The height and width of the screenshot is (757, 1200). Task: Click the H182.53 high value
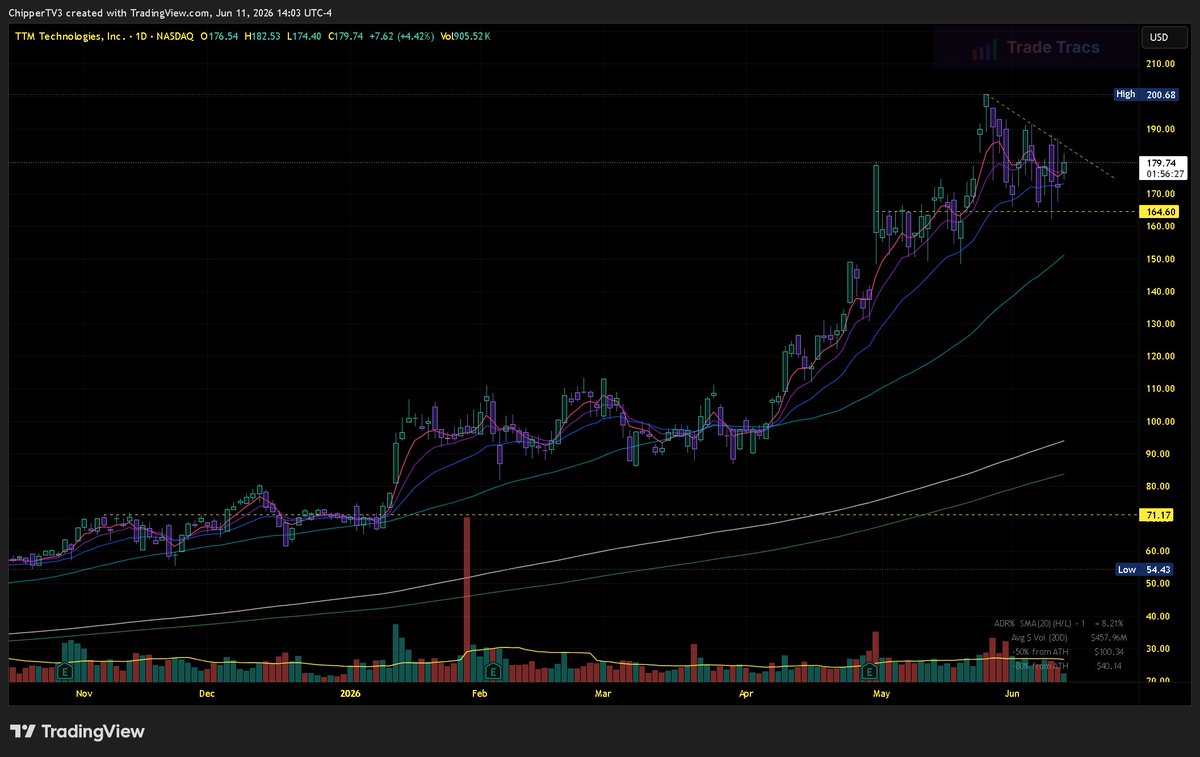264,36
